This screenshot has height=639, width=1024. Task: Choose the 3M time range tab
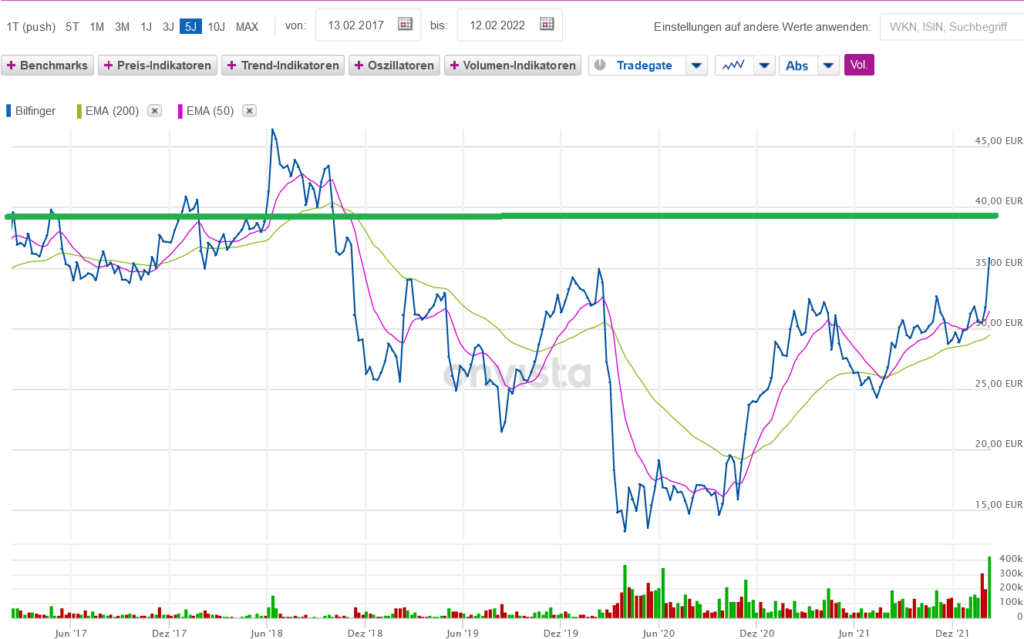pyautogui.click(x=122, y=26)
